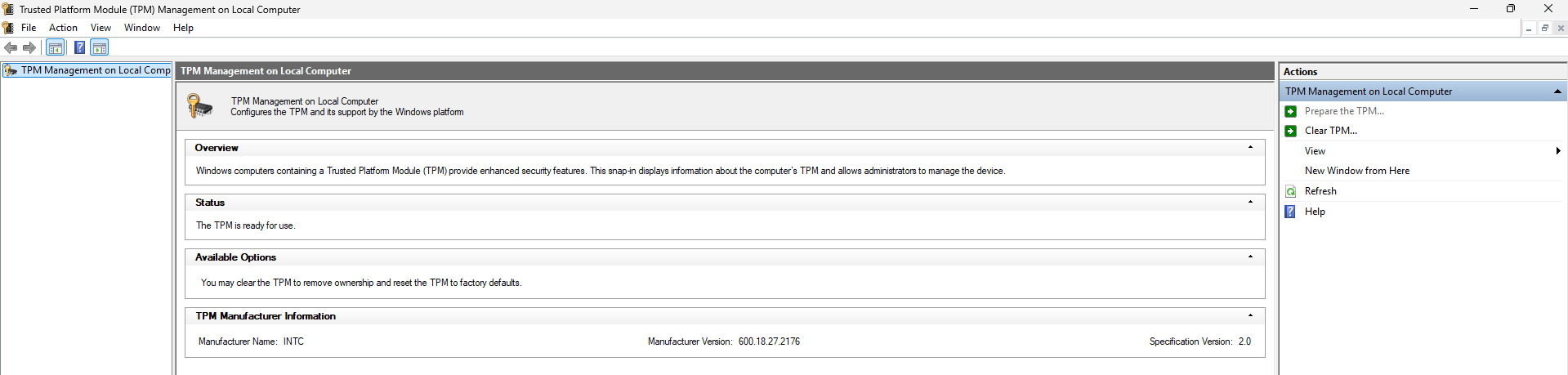Image resolution: width=1568 pixels, height=375 pixels.
Task: Open Help from the Actions pane
Action: 1315,212
